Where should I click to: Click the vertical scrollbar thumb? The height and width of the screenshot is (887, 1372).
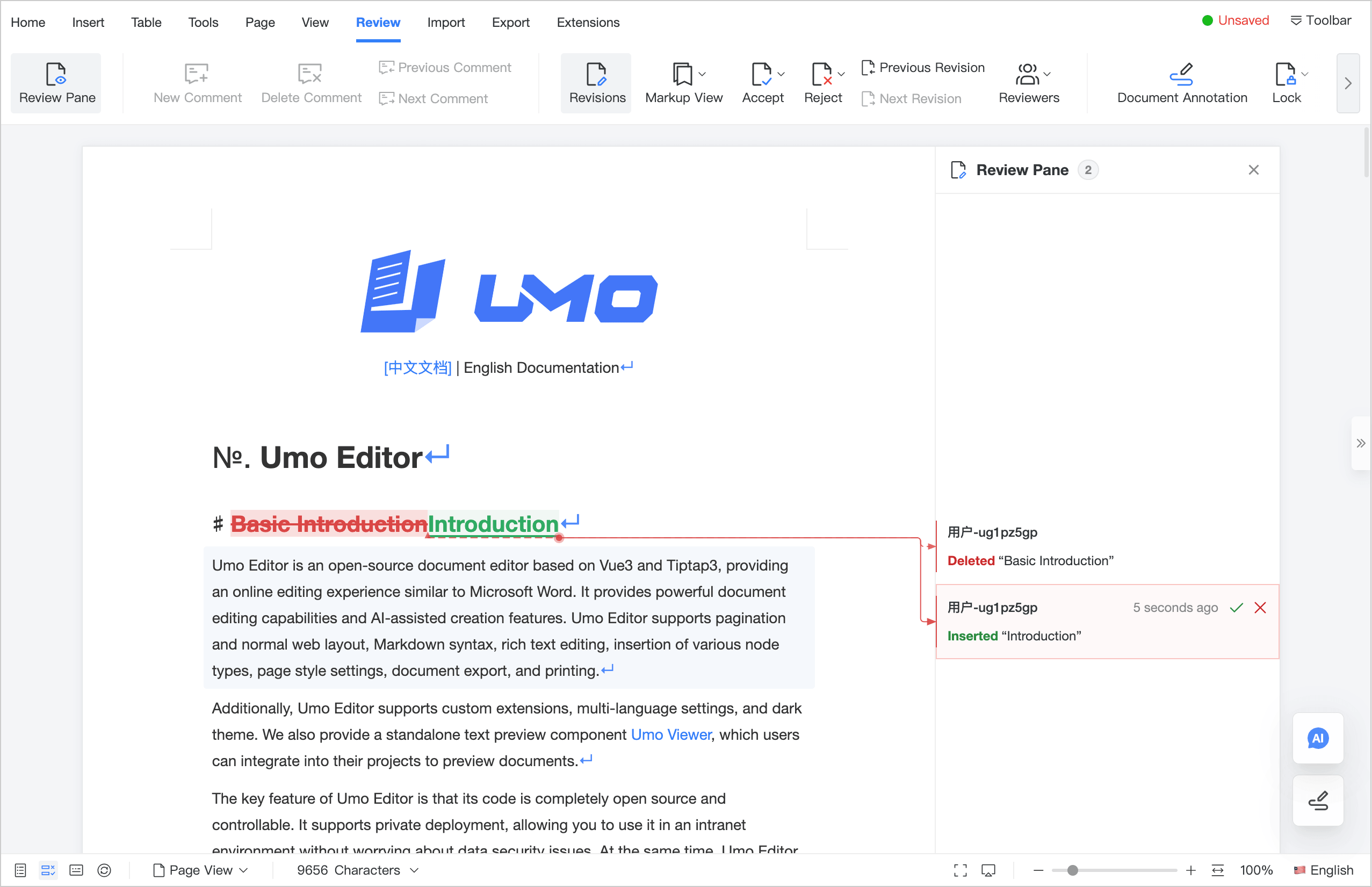[x=1366, y=153]
